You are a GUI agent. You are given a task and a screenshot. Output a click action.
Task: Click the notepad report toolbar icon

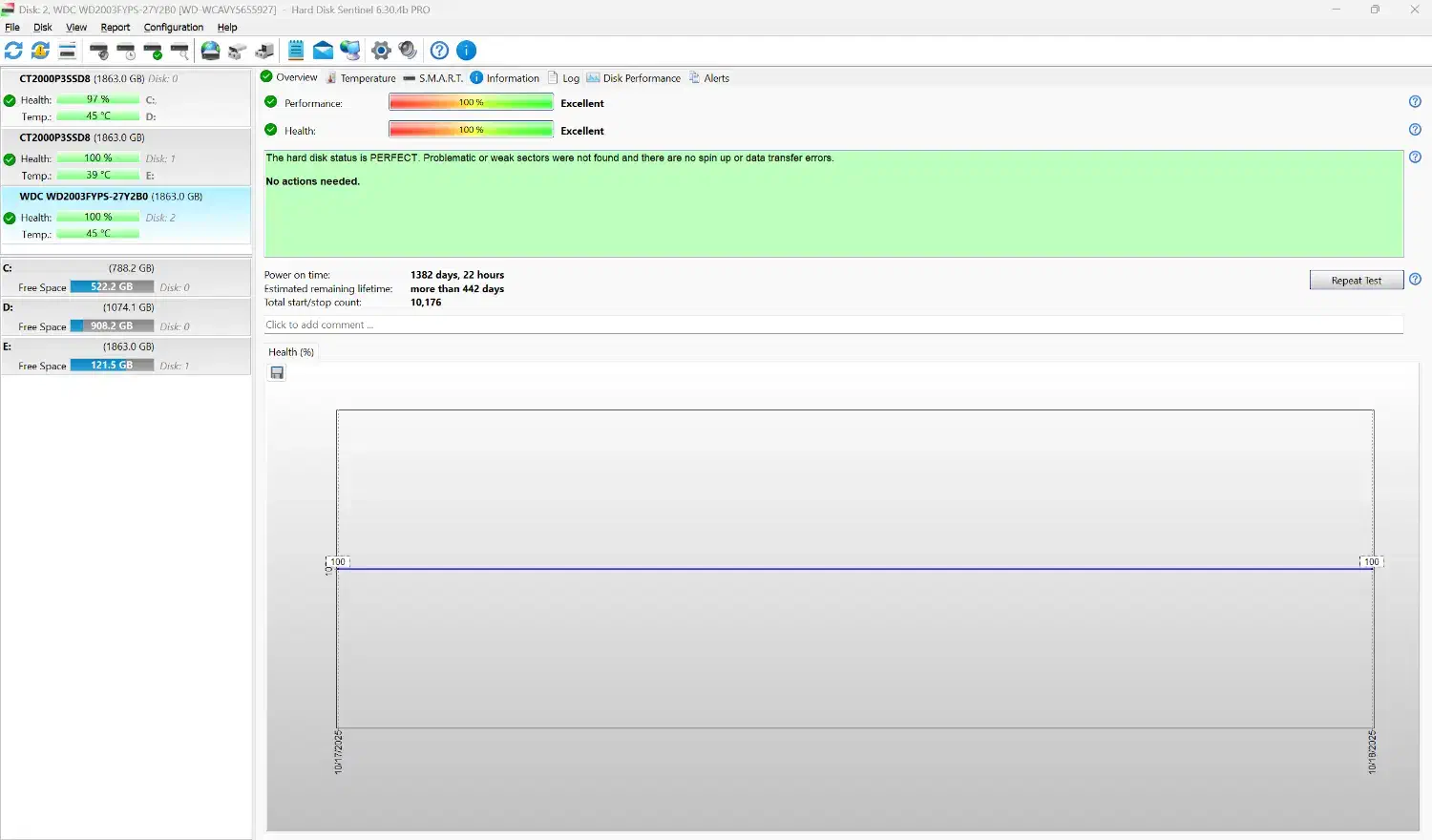[296, 51]
